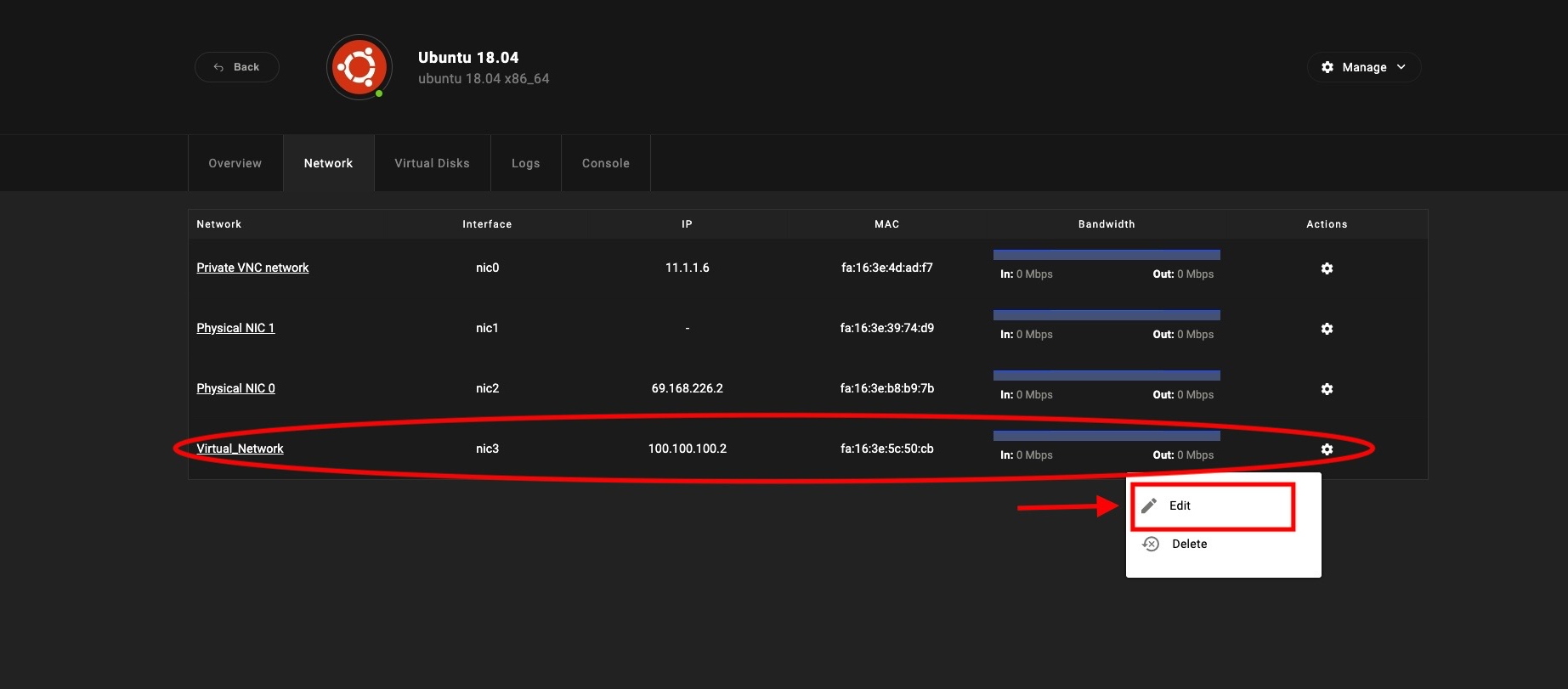Viewport: 1568px width, 689px height.
Task: Click the IP column header
Action: [687, 224]
